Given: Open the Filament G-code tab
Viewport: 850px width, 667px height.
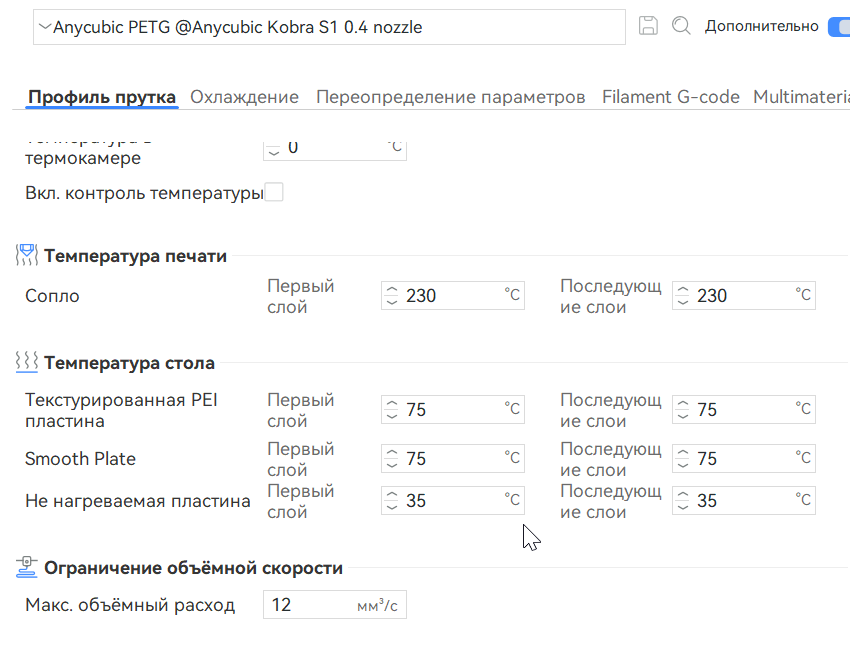Looking at the screenshot, I should (670, 97).
